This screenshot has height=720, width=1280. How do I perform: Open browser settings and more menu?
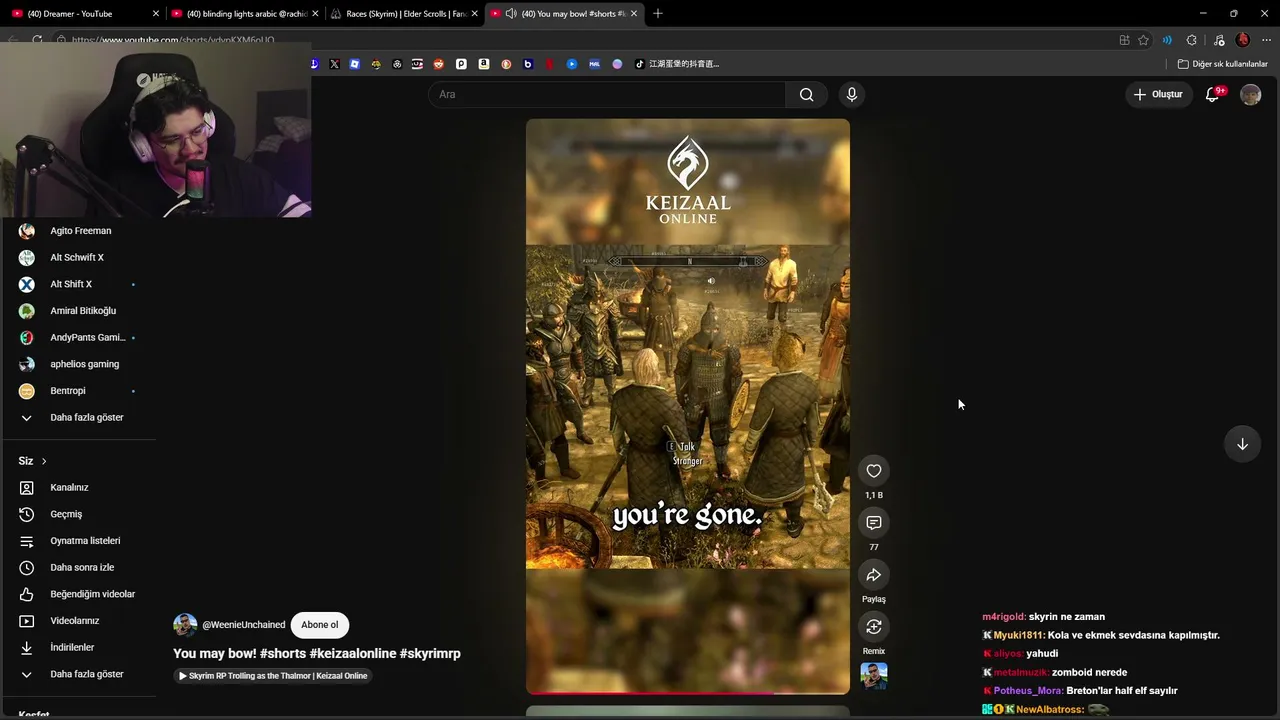click(x=1266, y=40)
